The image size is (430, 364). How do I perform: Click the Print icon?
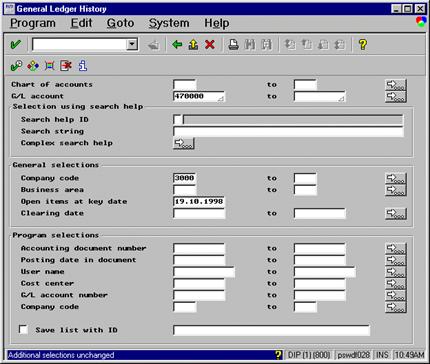[x=233, y=44]
